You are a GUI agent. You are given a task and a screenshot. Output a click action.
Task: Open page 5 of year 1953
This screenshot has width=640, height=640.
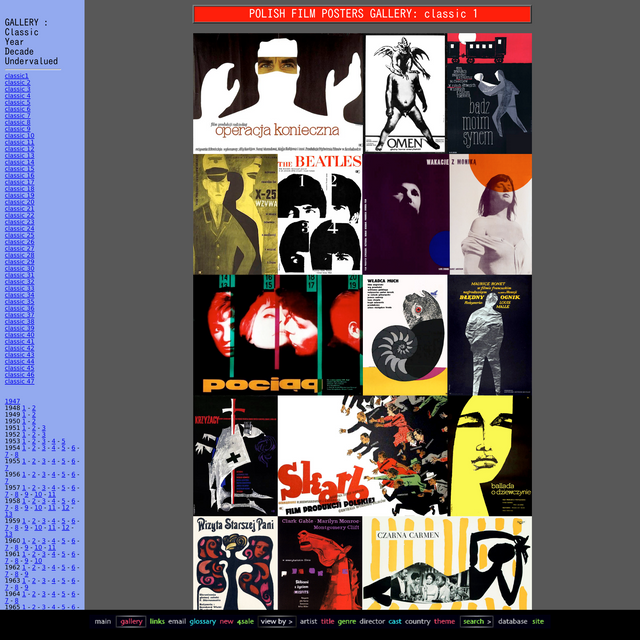point(63,441)
